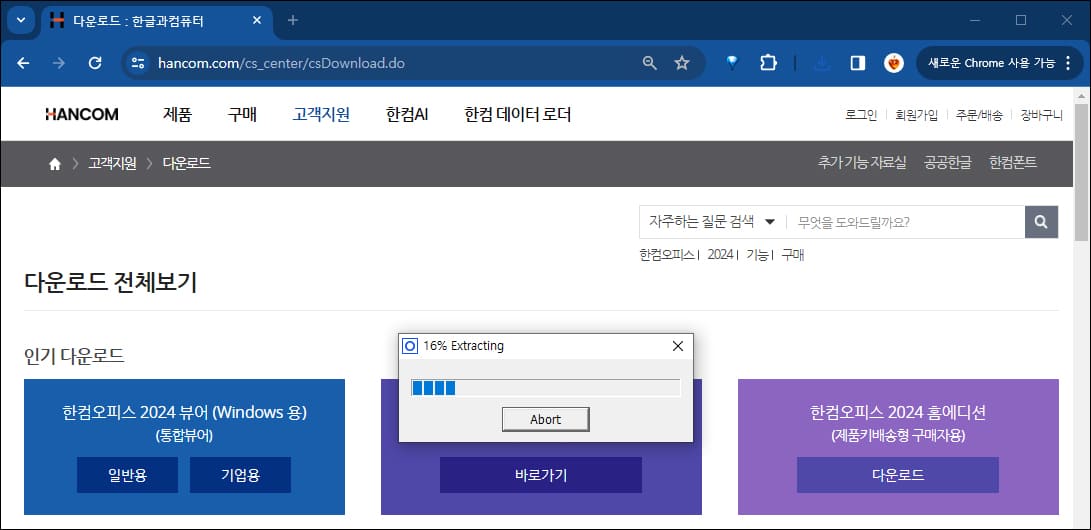Open a new tab with plus icon

pyautogui.click(x=293, y=20)
